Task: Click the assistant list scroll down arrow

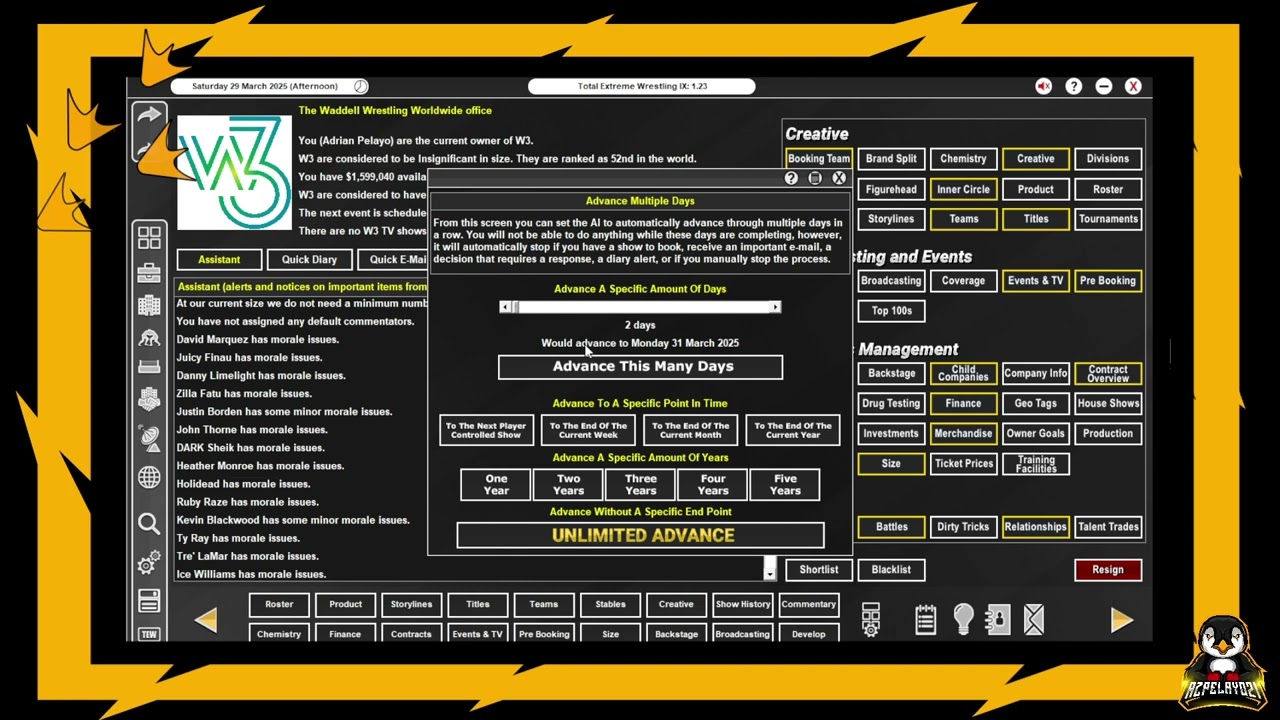Action: point(769,573)
